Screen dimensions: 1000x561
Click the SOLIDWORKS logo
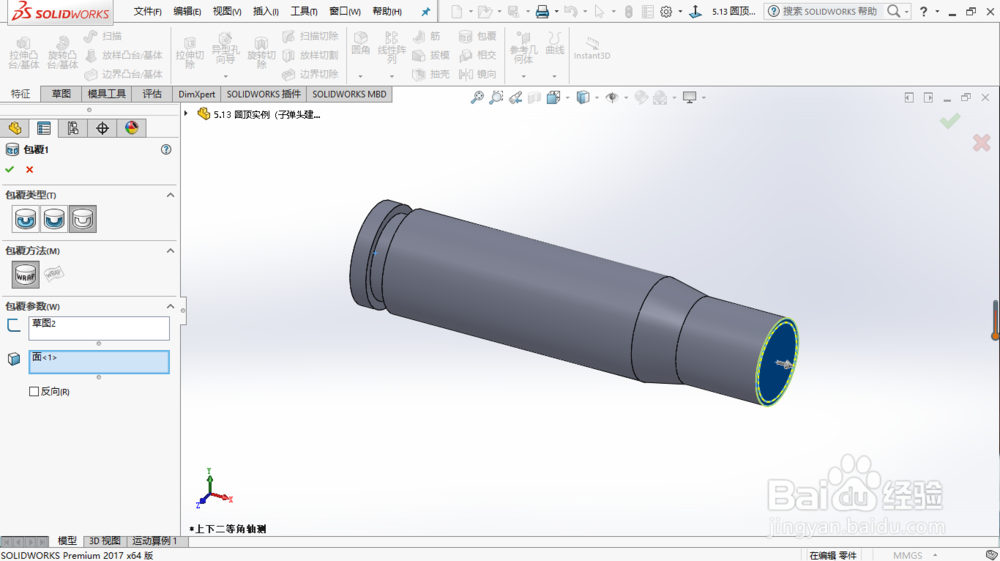(61, 12)
